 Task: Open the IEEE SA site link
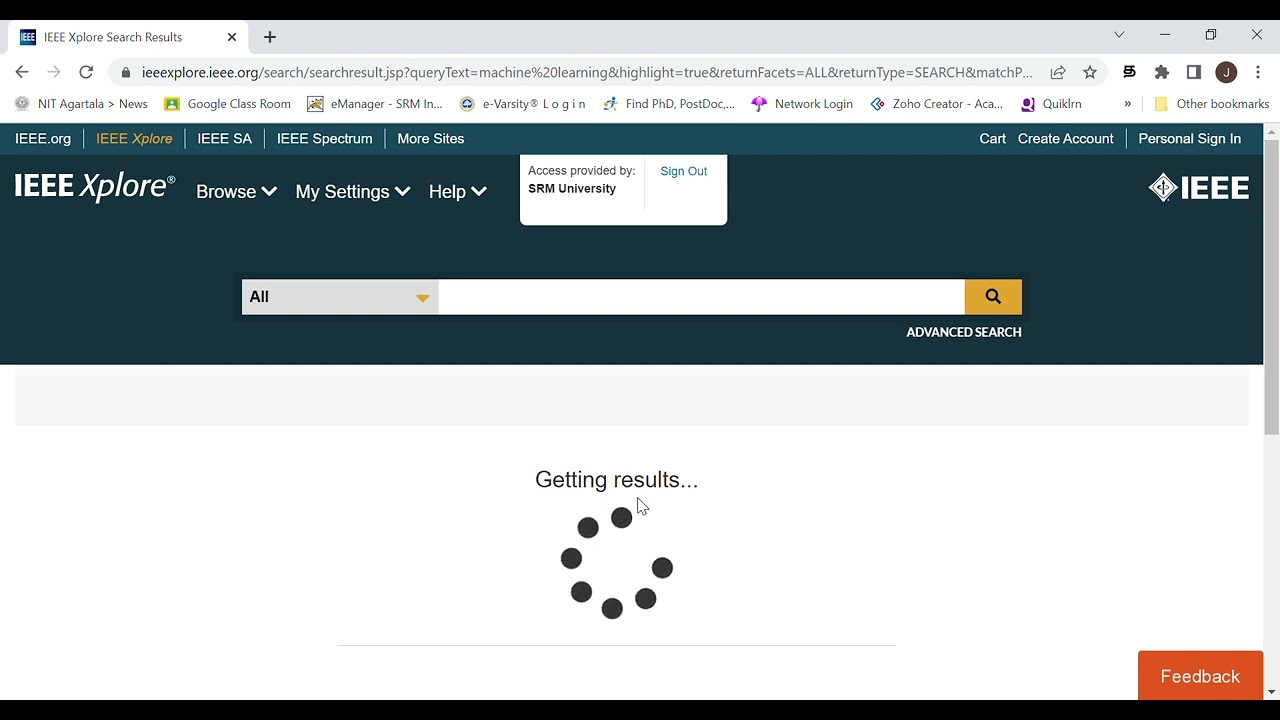click(225, 139)
